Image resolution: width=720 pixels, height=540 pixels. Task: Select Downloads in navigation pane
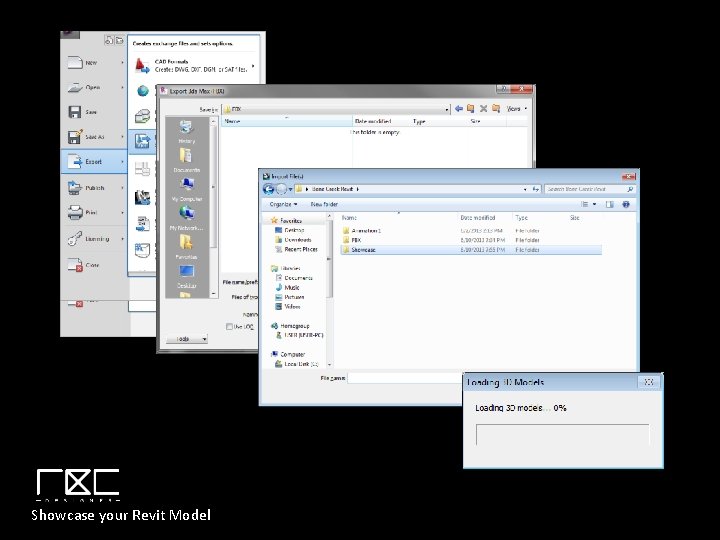pyautogui.click(x=293, y=240)
